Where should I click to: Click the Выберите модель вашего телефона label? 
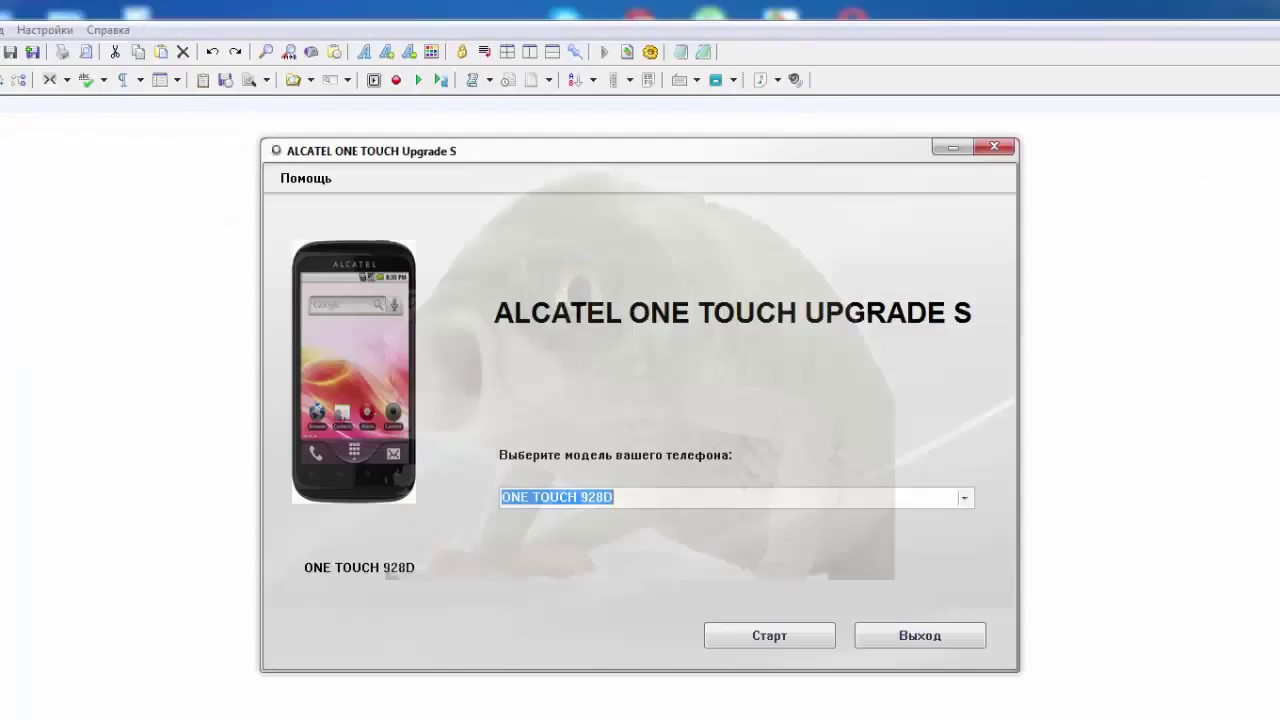615,455
